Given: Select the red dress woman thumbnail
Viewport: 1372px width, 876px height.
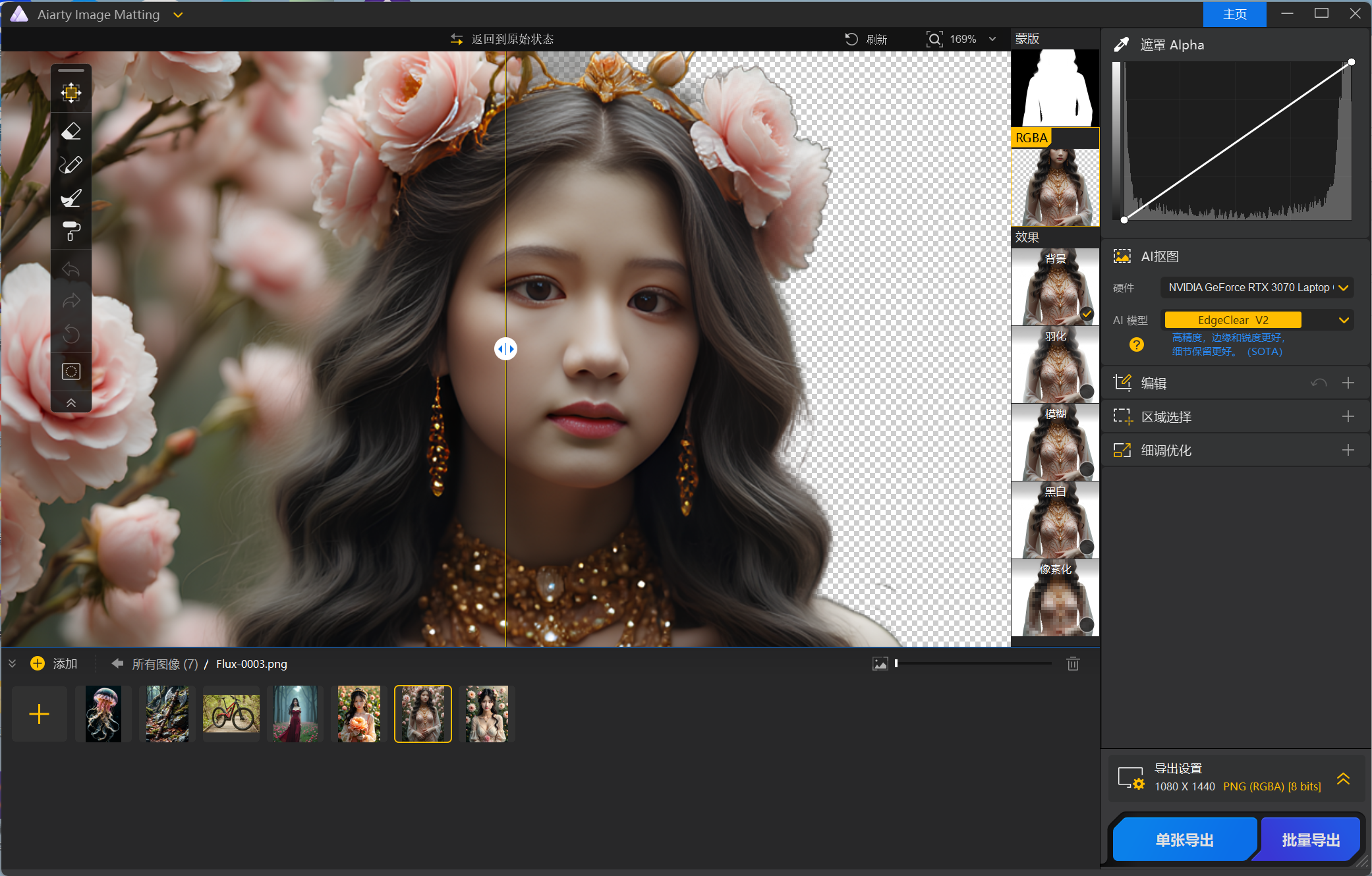Looking at the screenshot, I should 295,714.
